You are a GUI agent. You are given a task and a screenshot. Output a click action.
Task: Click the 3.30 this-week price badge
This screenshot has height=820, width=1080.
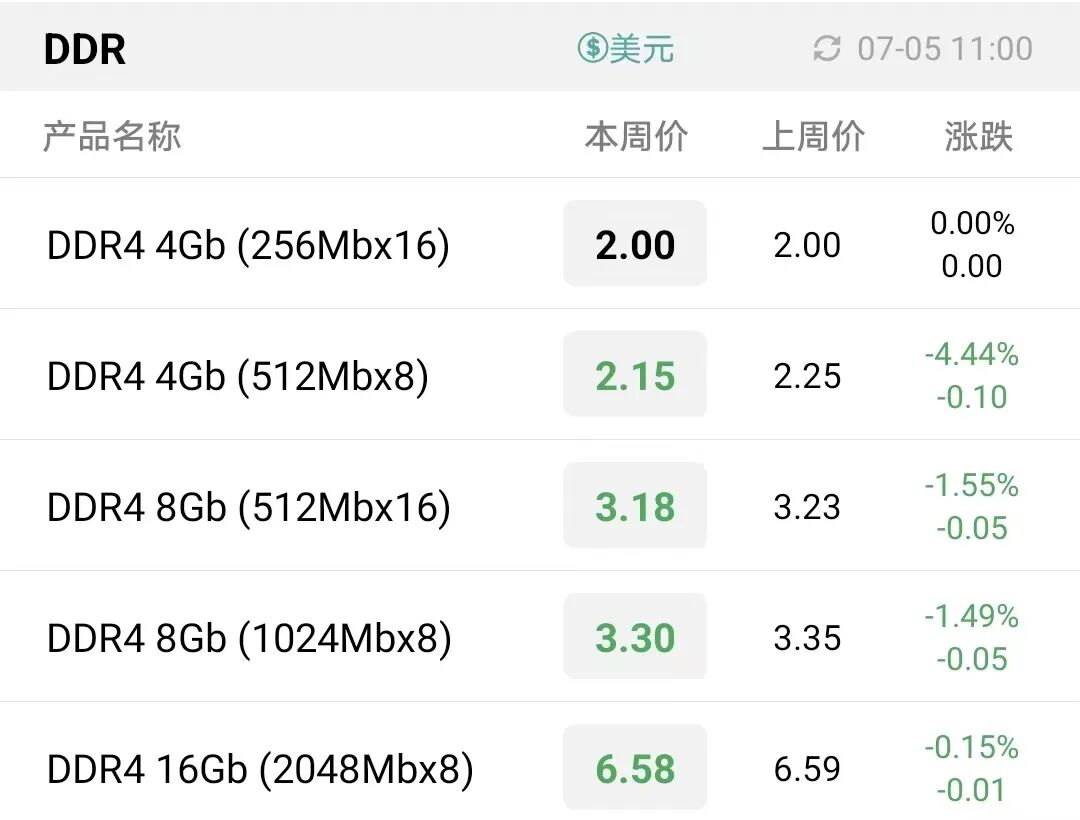(x=635, y=637)
